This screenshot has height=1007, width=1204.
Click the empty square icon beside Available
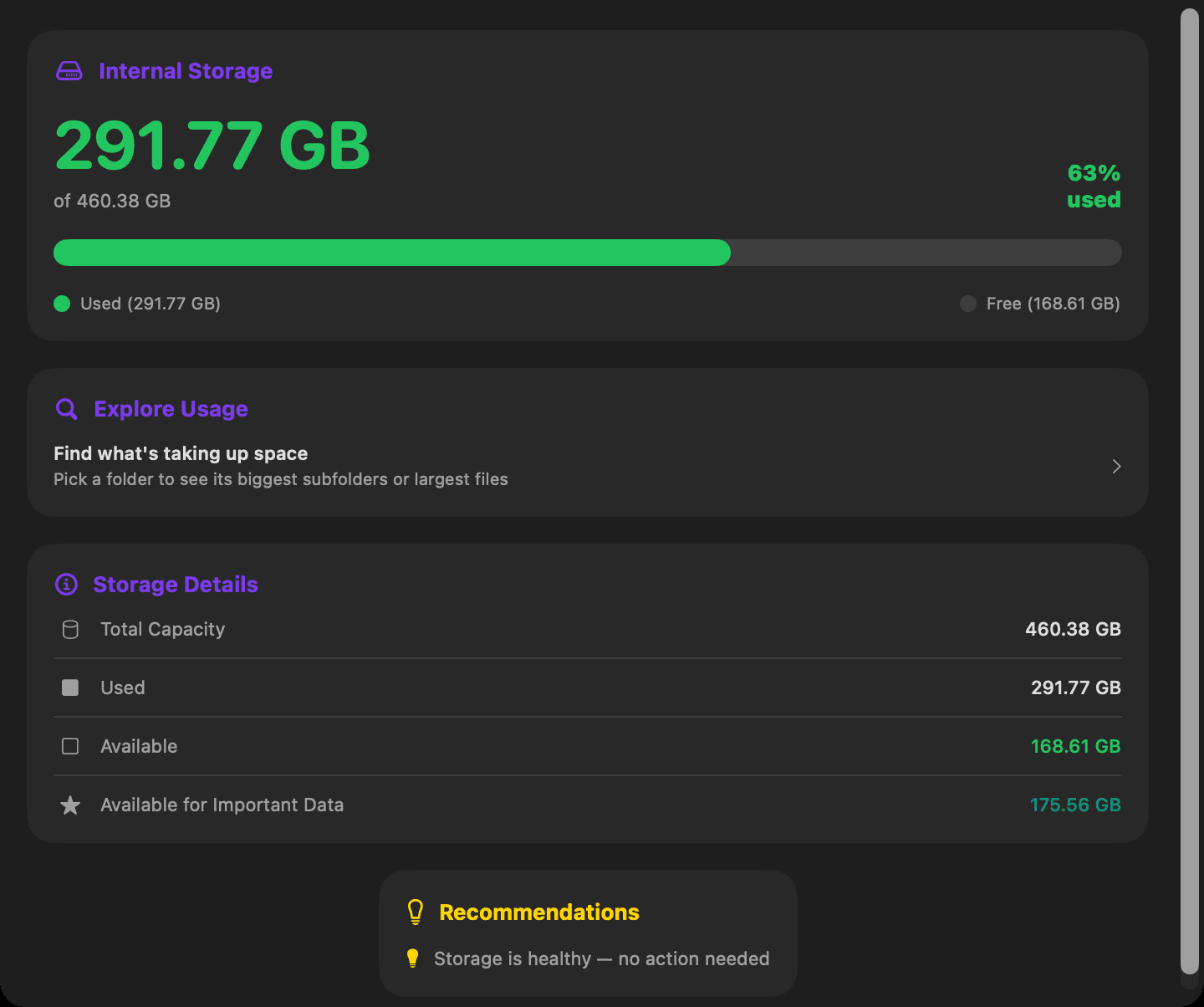70,746
